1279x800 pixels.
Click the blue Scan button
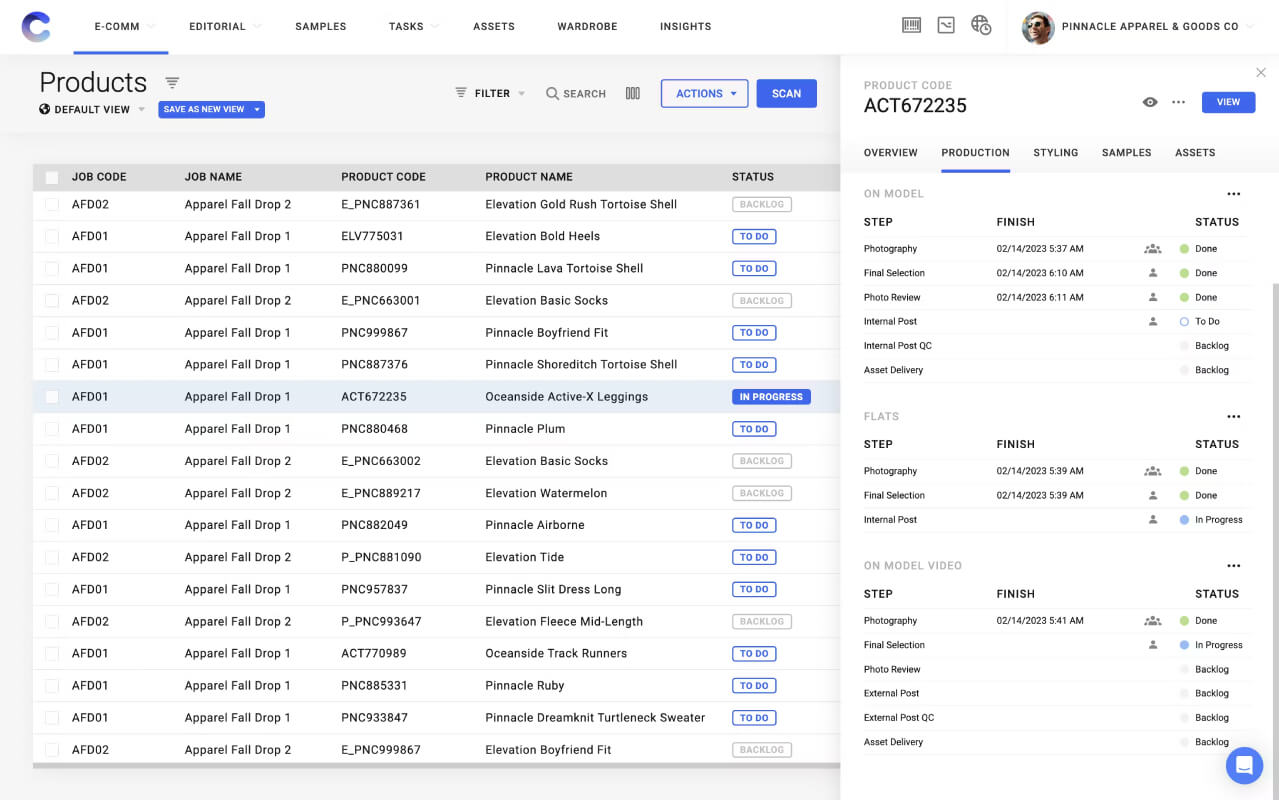[786, 94]
